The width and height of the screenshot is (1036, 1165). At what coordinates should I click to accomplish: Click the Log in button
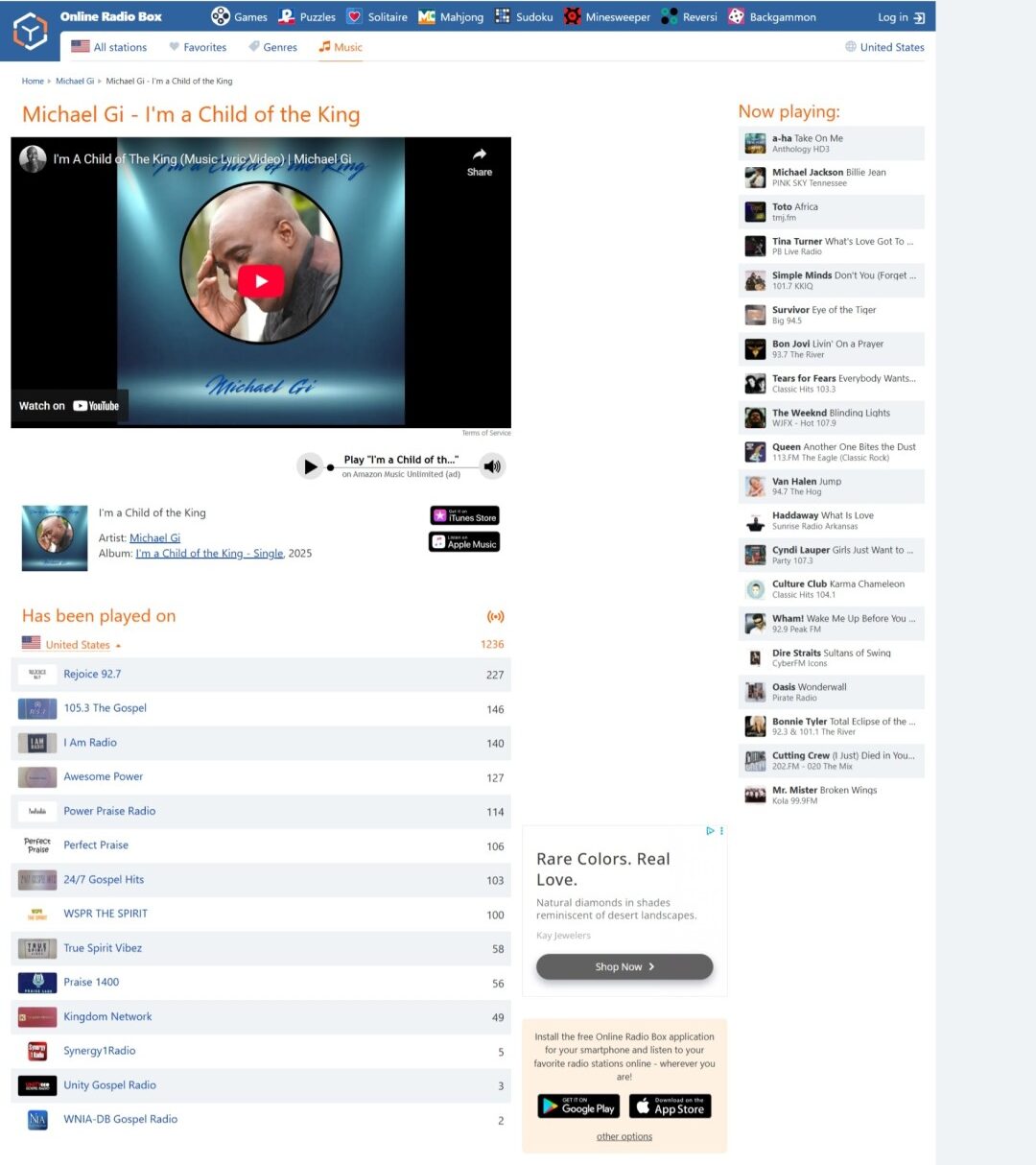[901, 16]
